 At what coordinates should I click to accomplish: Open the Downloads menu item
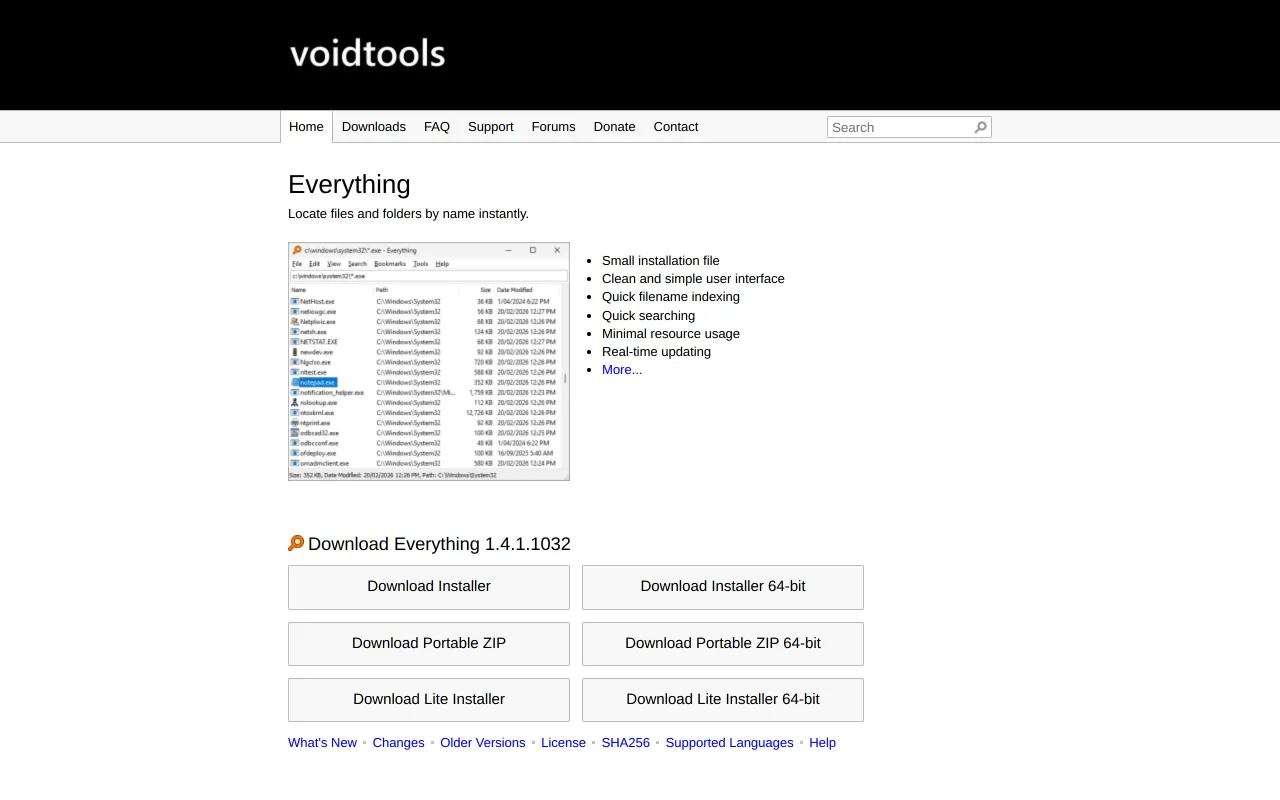tap(374, 127)
